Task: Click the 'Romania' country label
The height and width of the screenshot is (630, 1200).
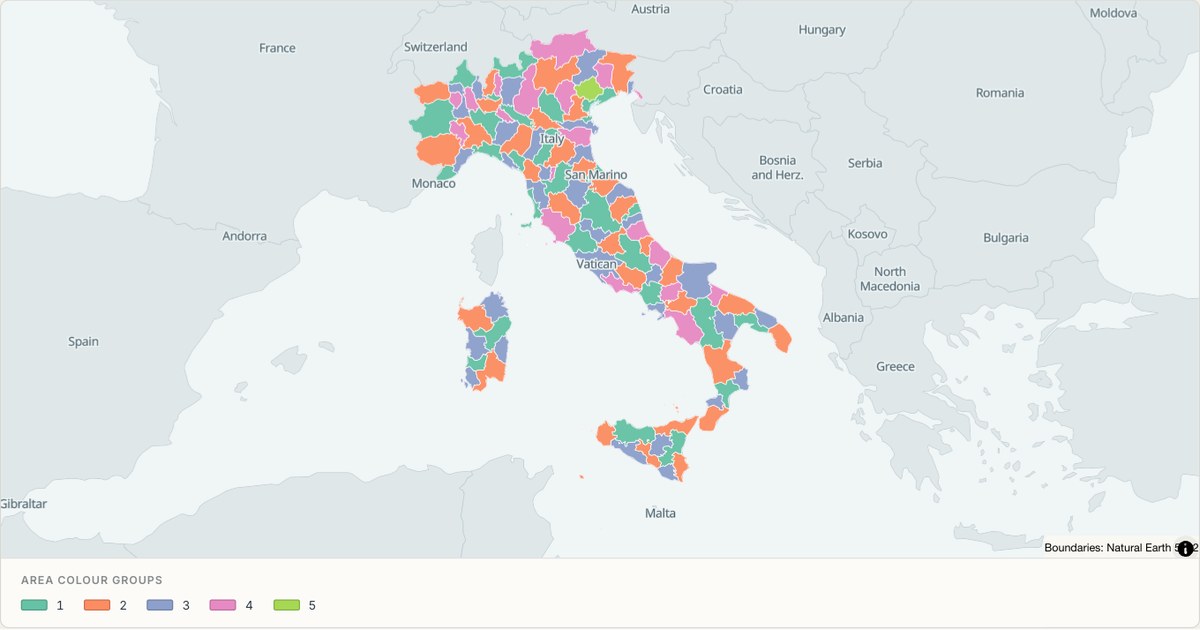Action: pos(1000,93)
